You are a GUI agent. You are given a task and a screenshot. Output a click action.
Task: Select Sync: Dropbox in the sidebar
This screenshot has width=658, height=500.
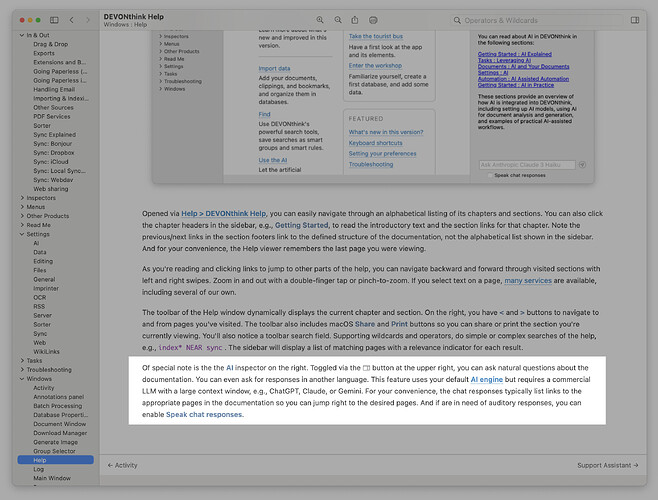click(x=54, y=153)
